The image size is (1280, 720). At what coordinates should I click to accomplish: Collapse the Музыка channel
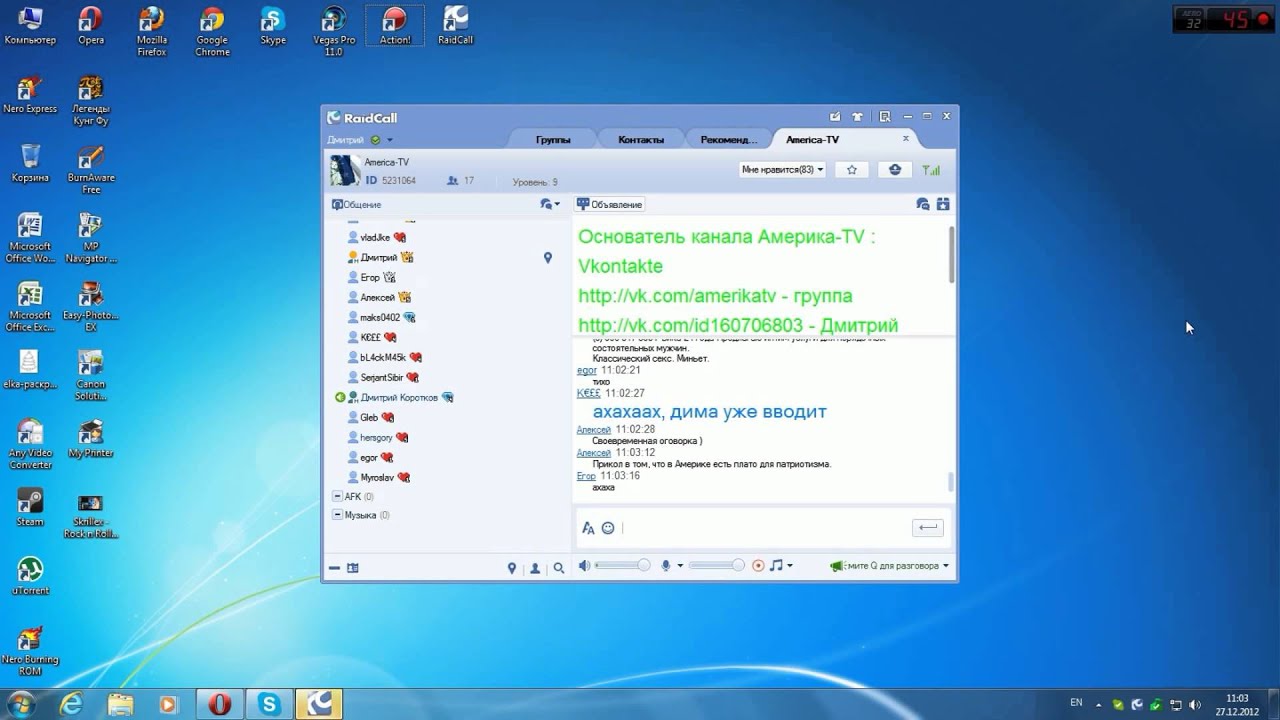337,515
